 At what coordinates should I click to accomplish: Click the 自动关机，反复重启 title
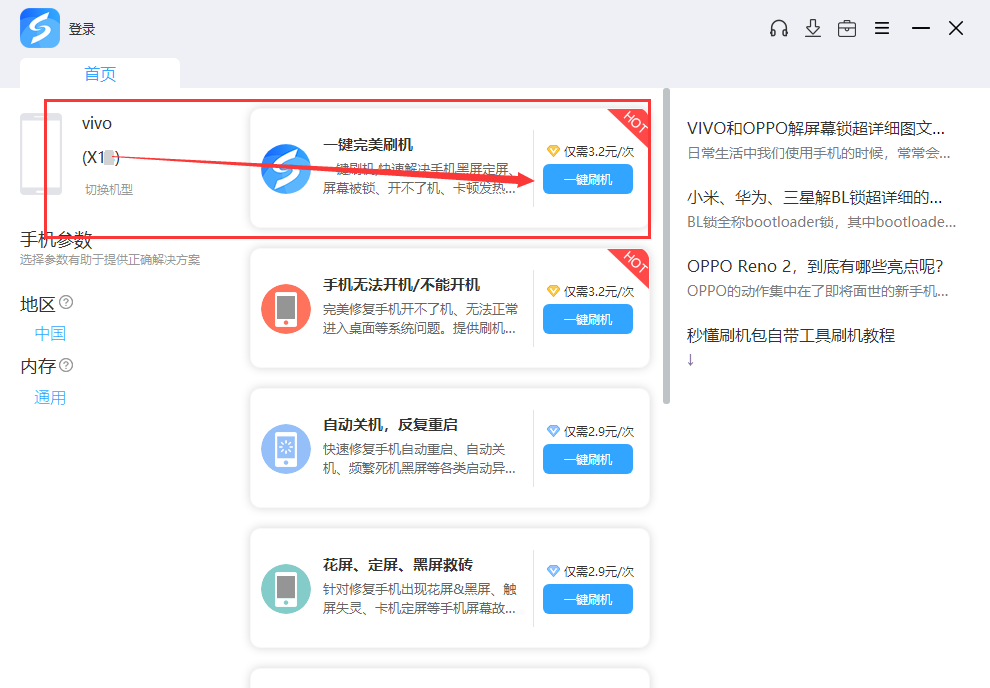(390, 425)
